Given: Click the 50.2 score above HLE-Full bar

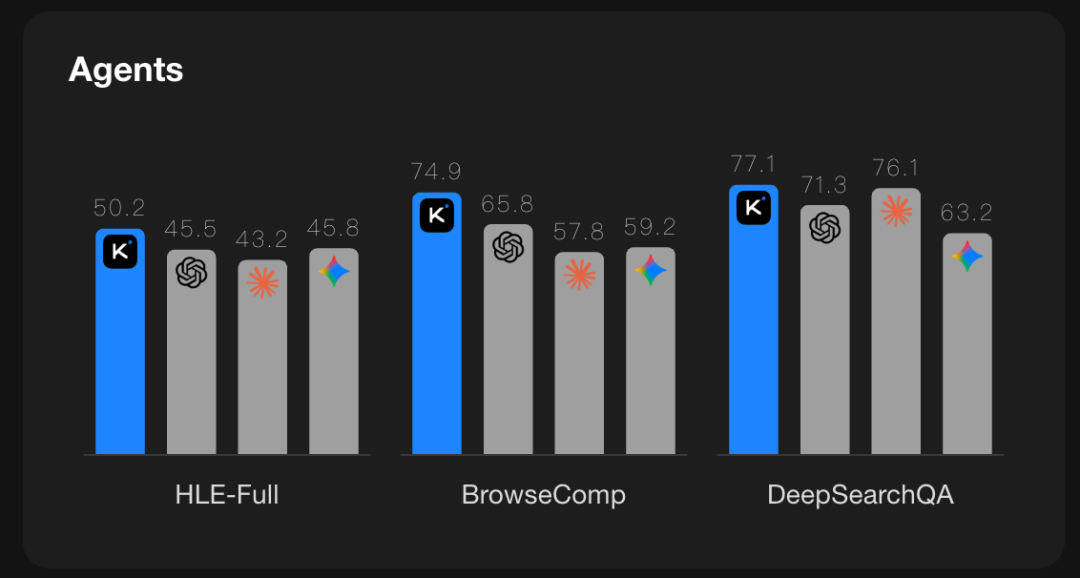Looking at the screenshot, I should click(x=120, y=208).
